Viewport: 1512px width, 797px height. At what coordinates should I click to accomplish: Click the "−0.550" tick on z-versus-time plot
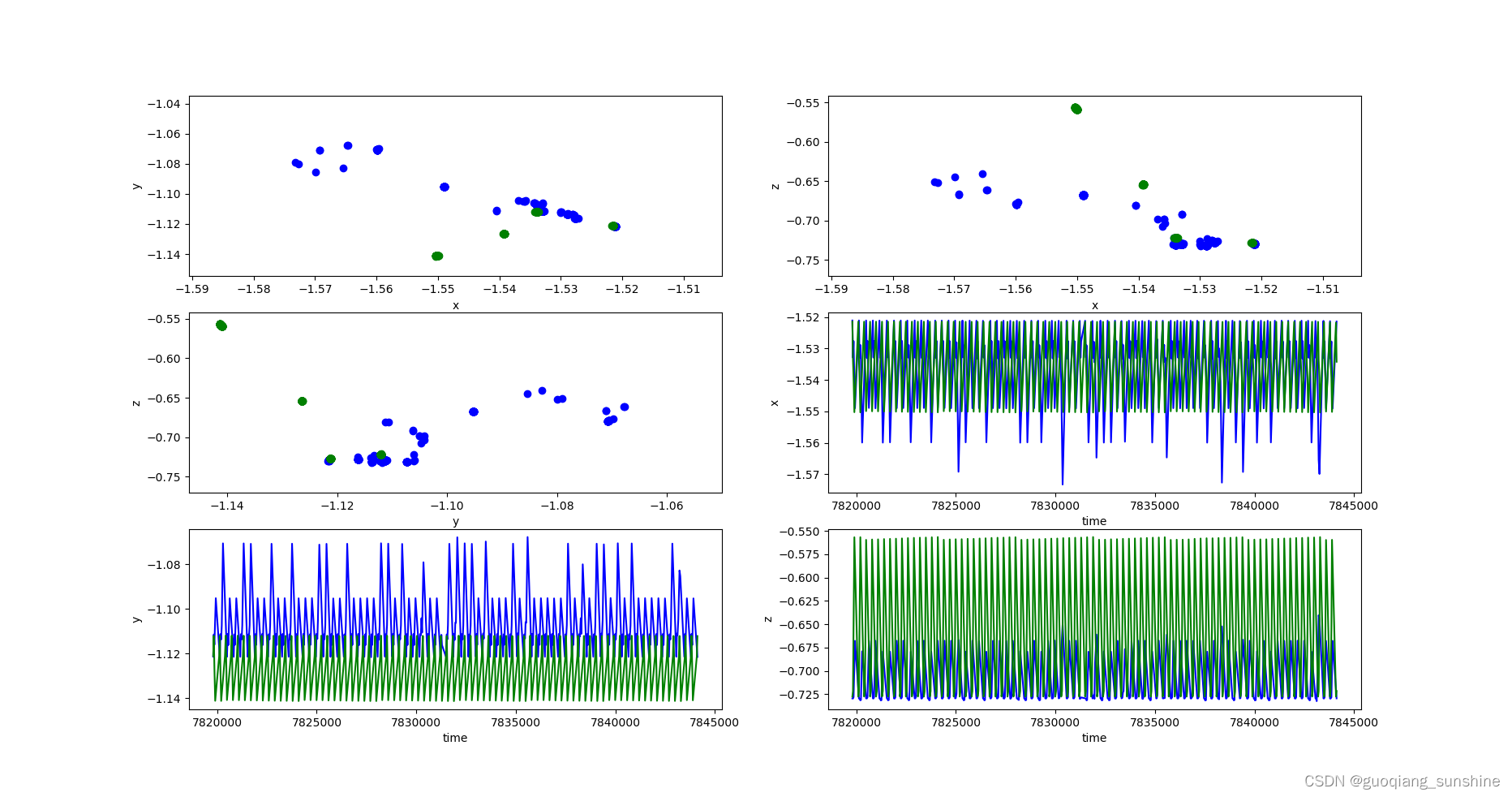(x=799, y=532)
